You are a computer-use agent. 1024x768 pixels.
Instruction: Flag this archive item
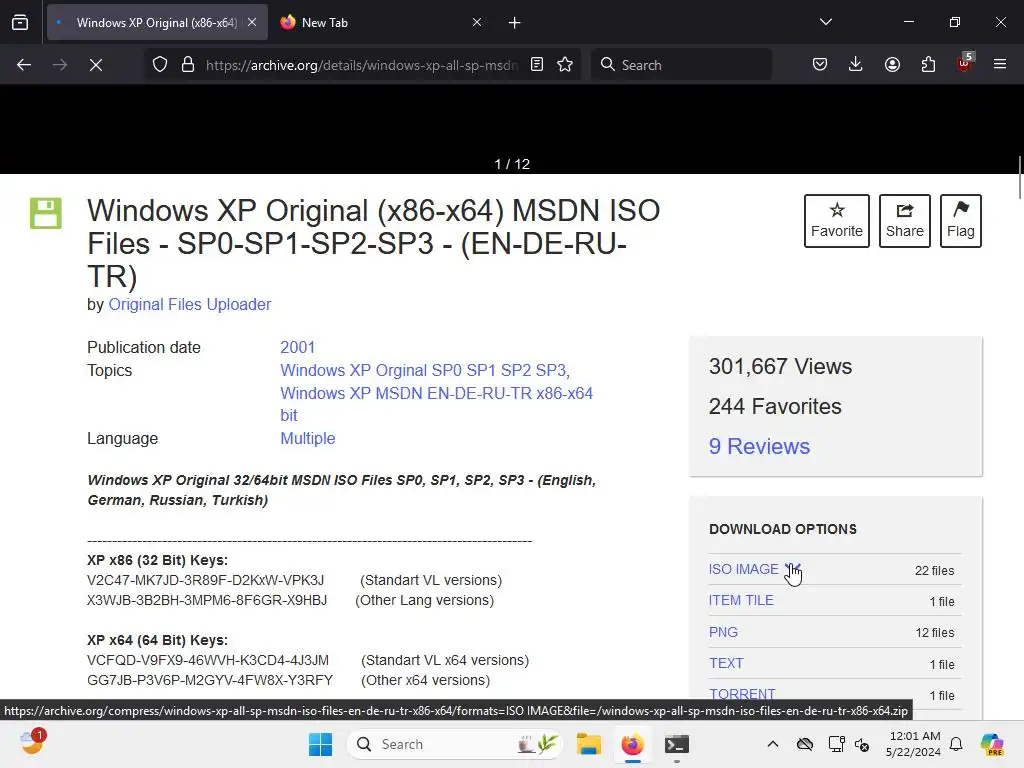pos(961,221)
